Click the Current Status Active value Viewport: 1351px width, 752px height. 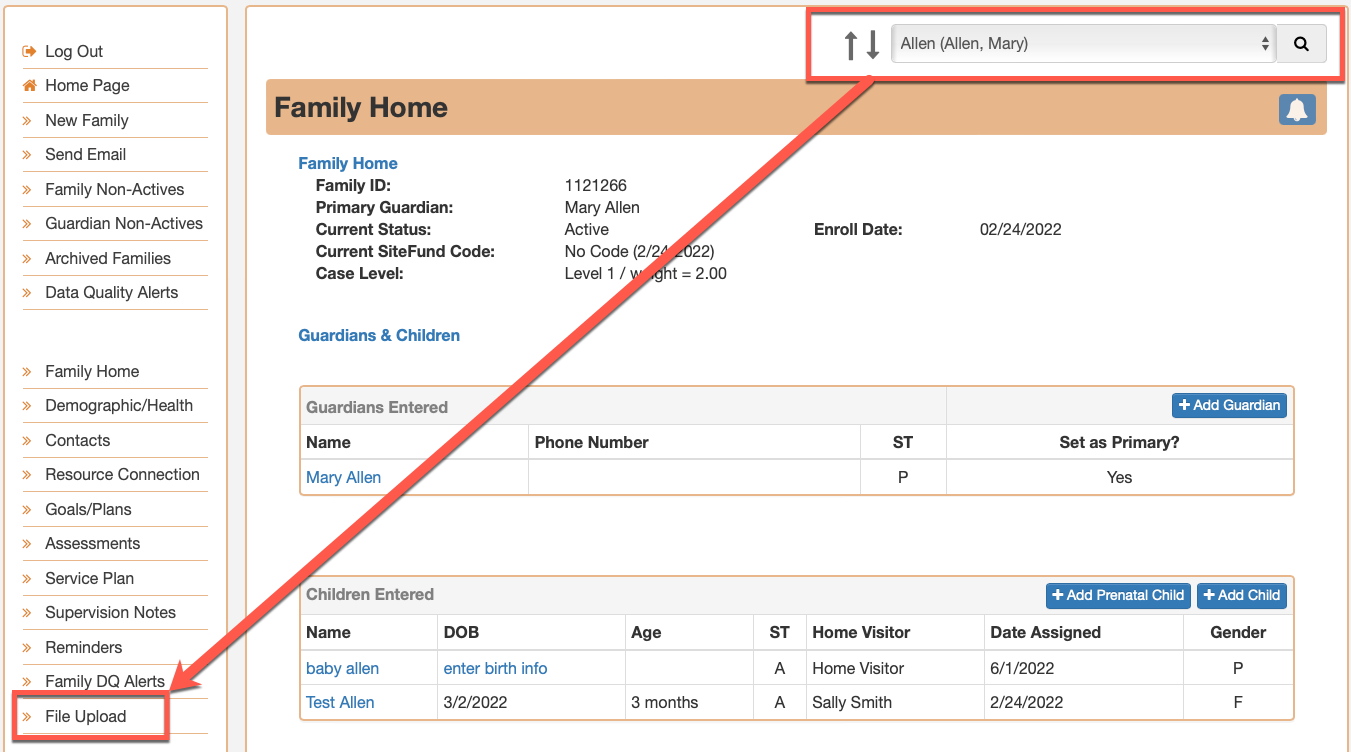point(587,230)
